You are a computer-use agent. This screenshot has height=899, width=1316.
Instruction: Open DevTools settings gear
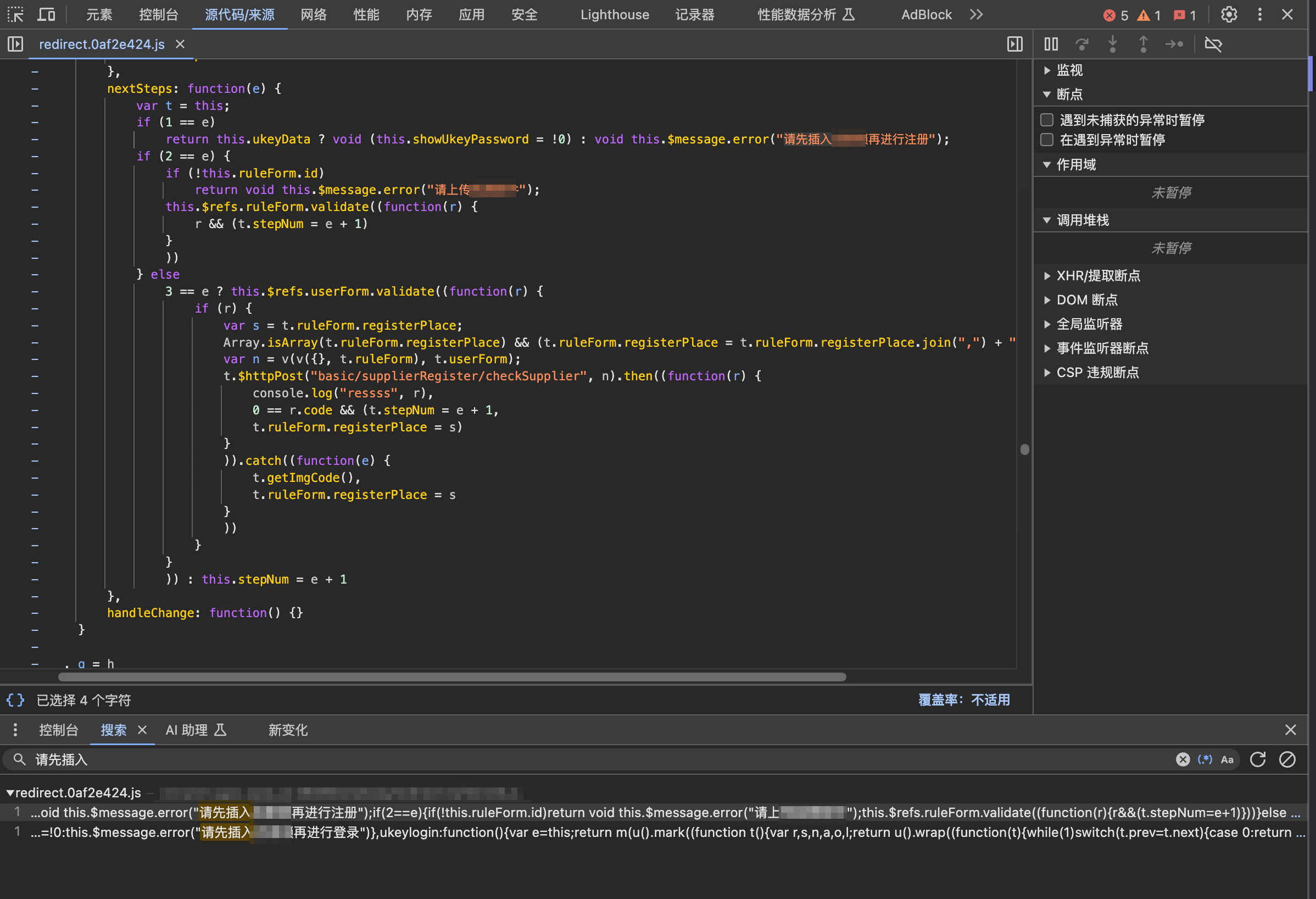1229,15
